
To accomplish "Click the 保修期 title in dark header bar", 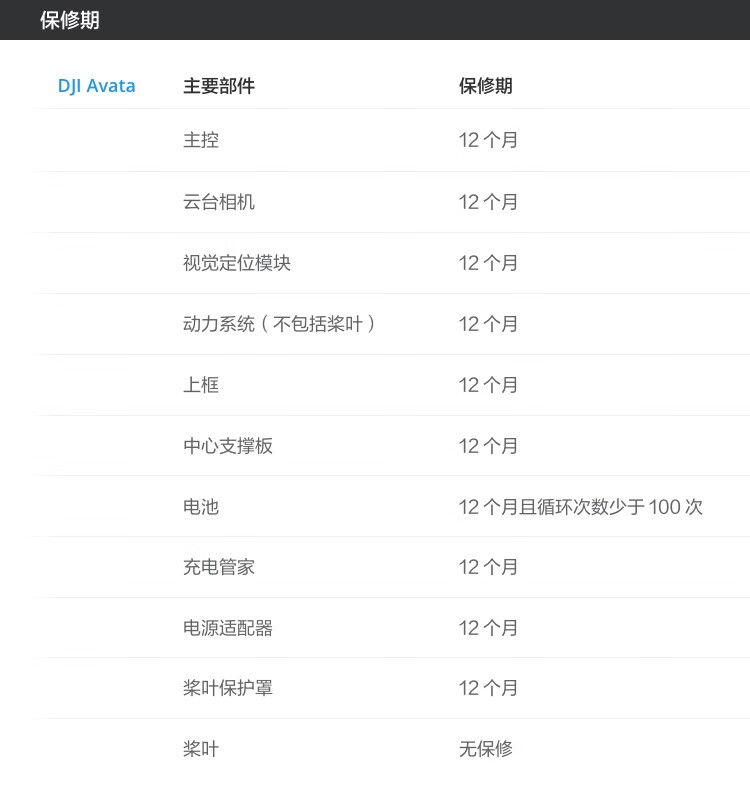I will click(x=70, y=20).
